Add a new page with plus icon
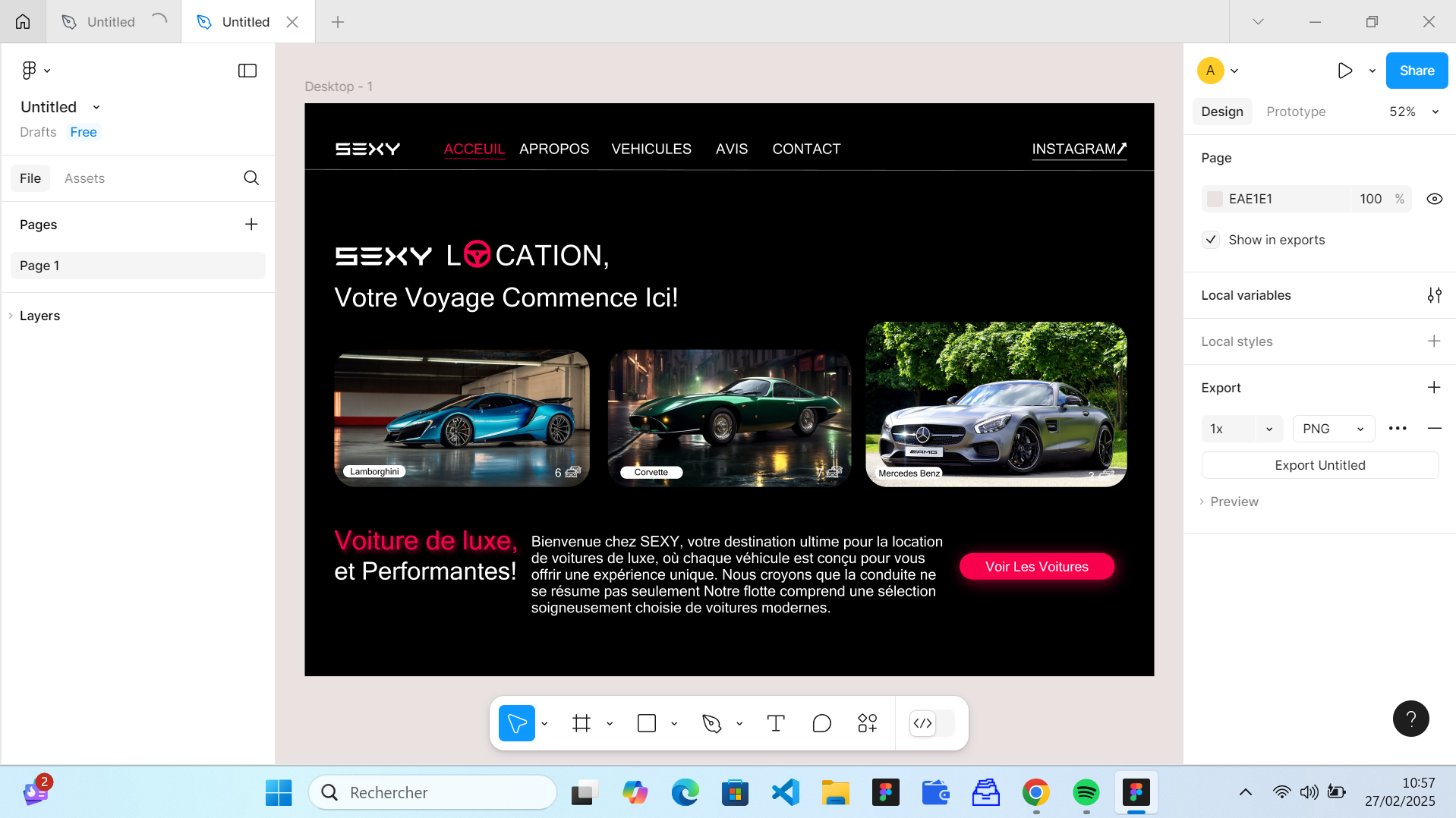Screen dimensions: 1456x818 (x=251, y=224)
